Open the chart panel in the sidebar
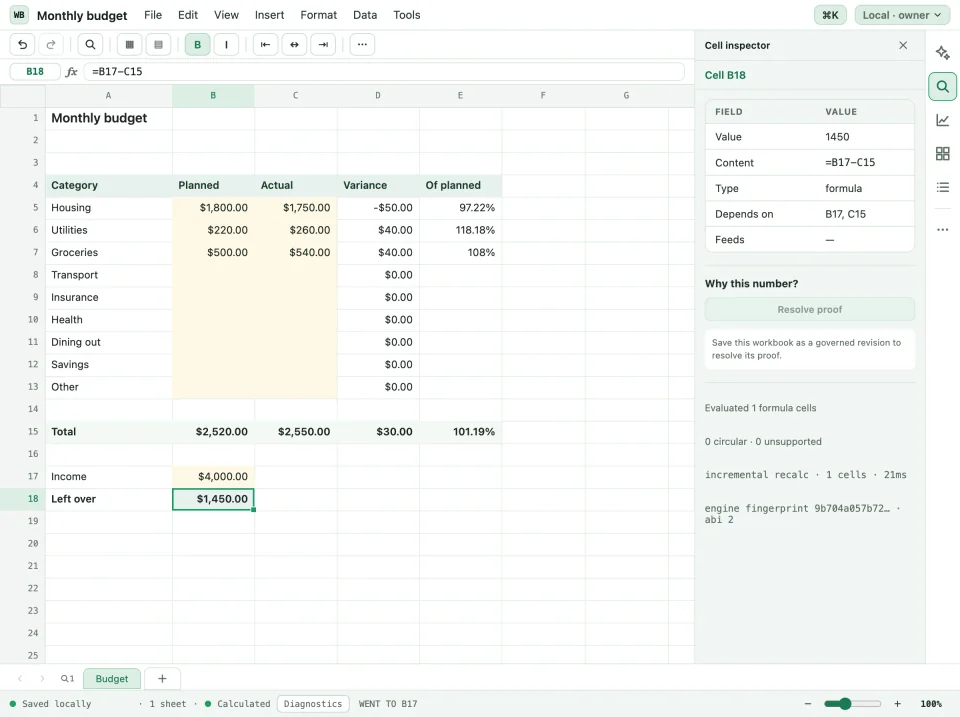960x717 pixels. coord(942,120)
